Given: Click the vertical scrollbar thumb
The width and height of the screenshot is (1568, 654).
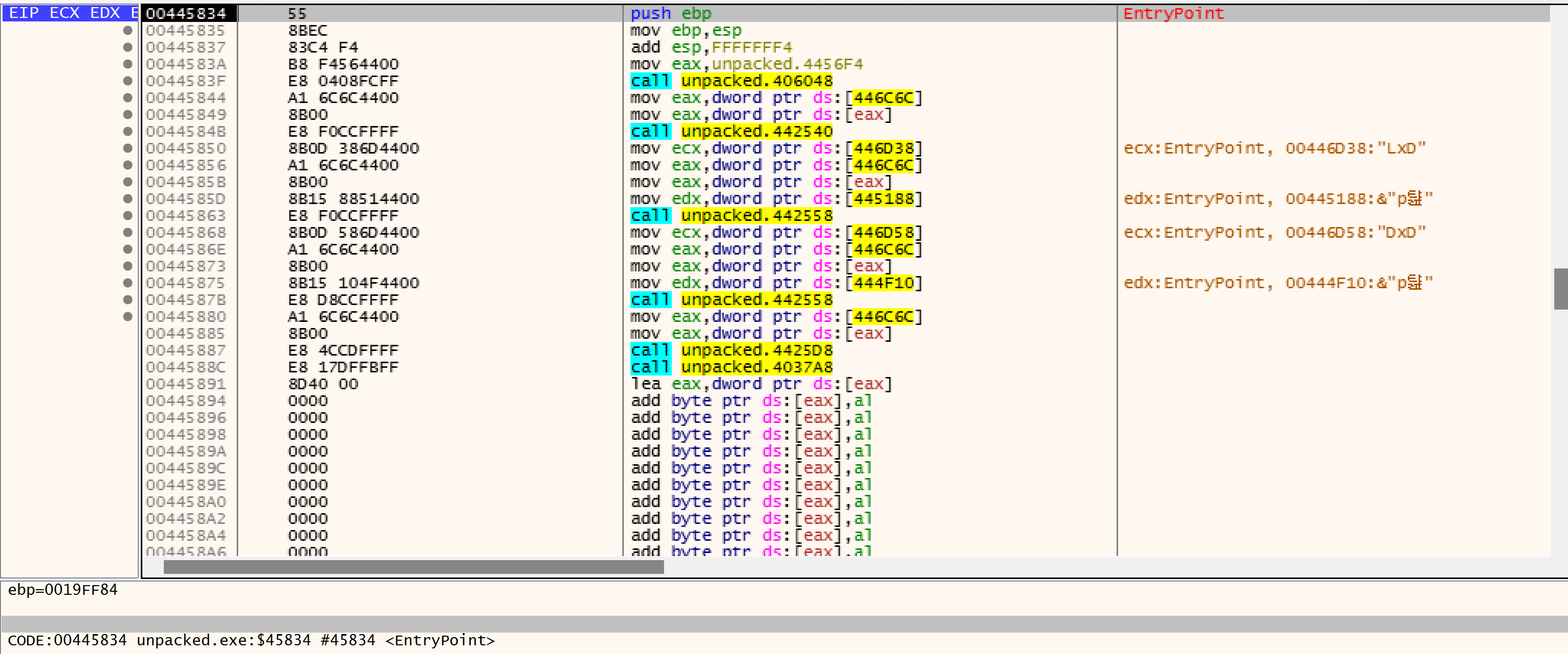Looking at the screenshot, I should point(1560,289).
